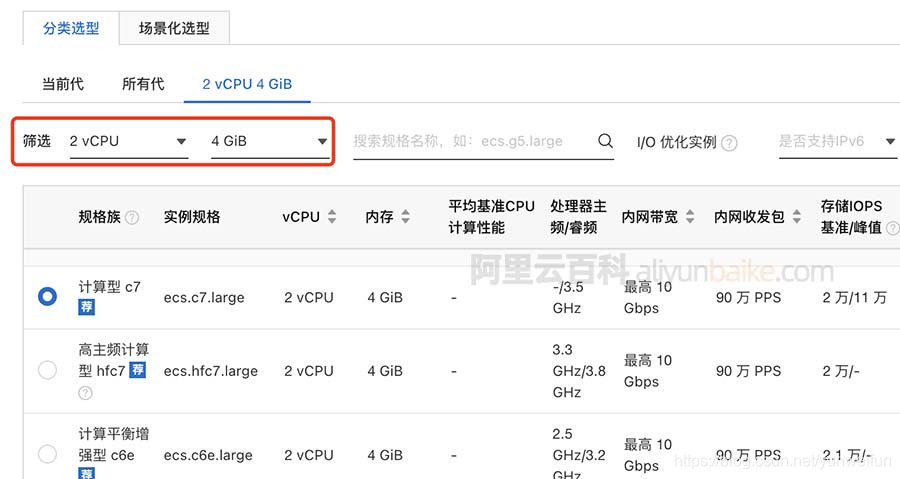This screenshot has height=479, width=900.
Task: Click ecs.hfc7.large instance name
Action: coord(211,371)
